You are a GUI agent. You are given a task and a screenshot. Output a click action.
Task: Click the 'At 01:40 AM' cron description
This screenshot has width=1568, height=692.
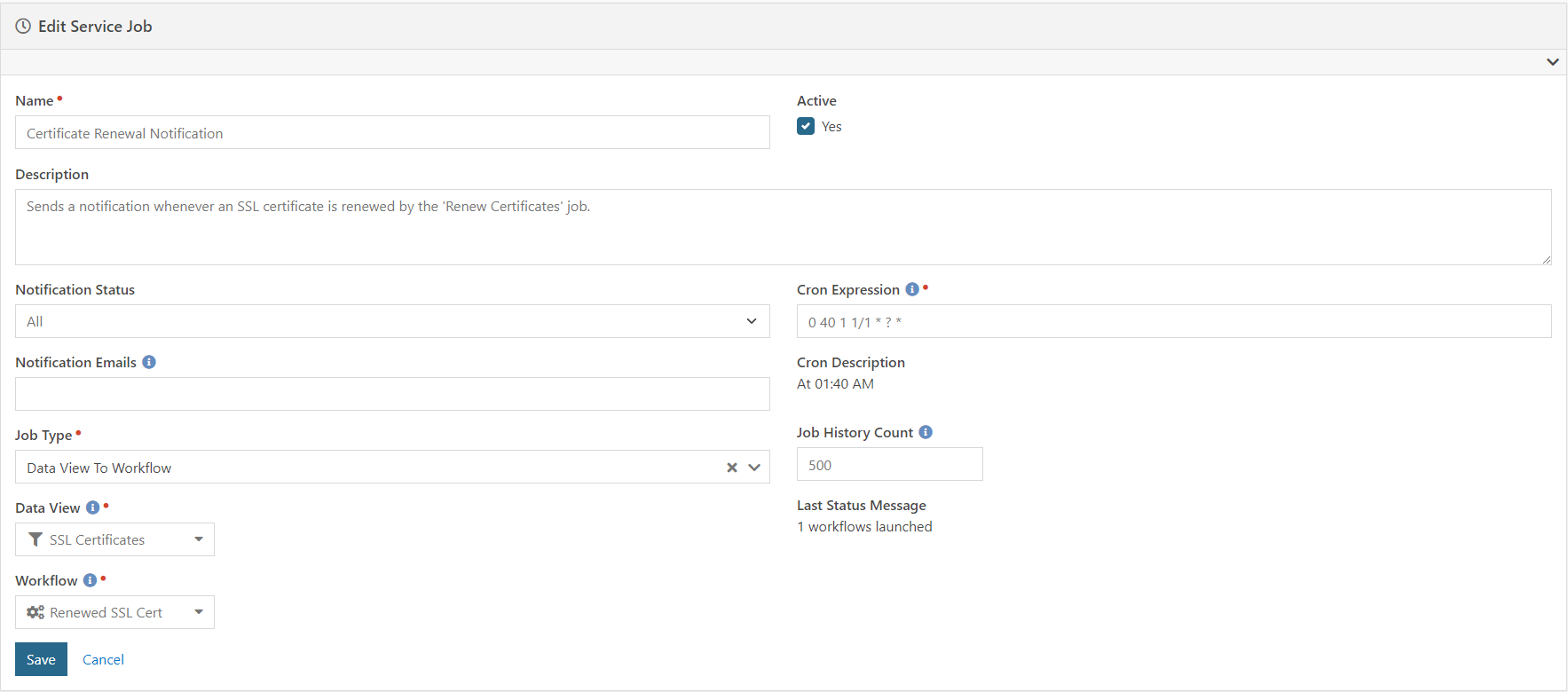[x=835, y=383]
